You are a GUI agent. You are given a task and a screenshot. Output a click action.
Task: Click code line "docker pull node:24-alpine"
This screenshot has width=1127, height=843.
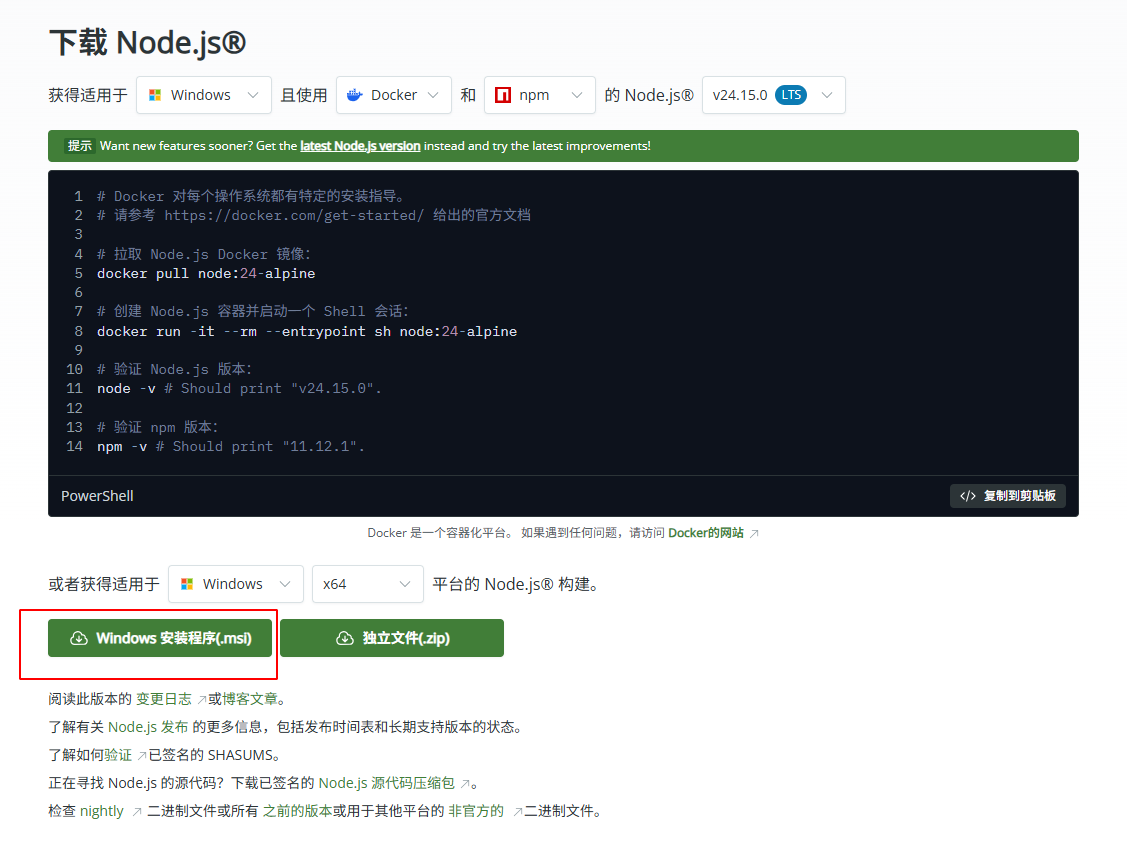click(x=206, y=273)
